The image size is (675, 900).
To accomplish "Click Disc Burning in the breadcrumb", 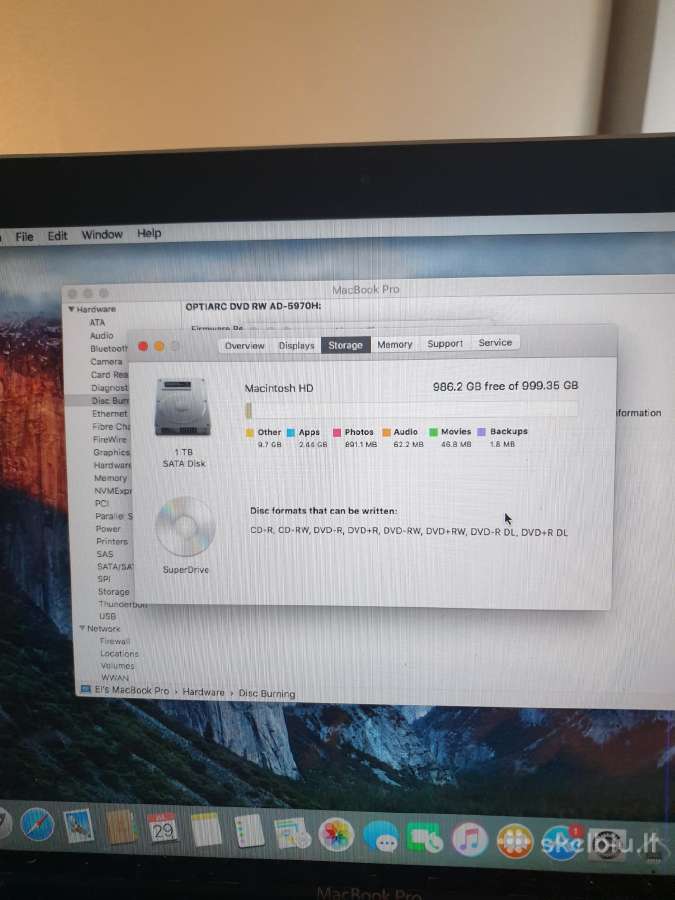I will pyautogui.click(x=267, y=693).
